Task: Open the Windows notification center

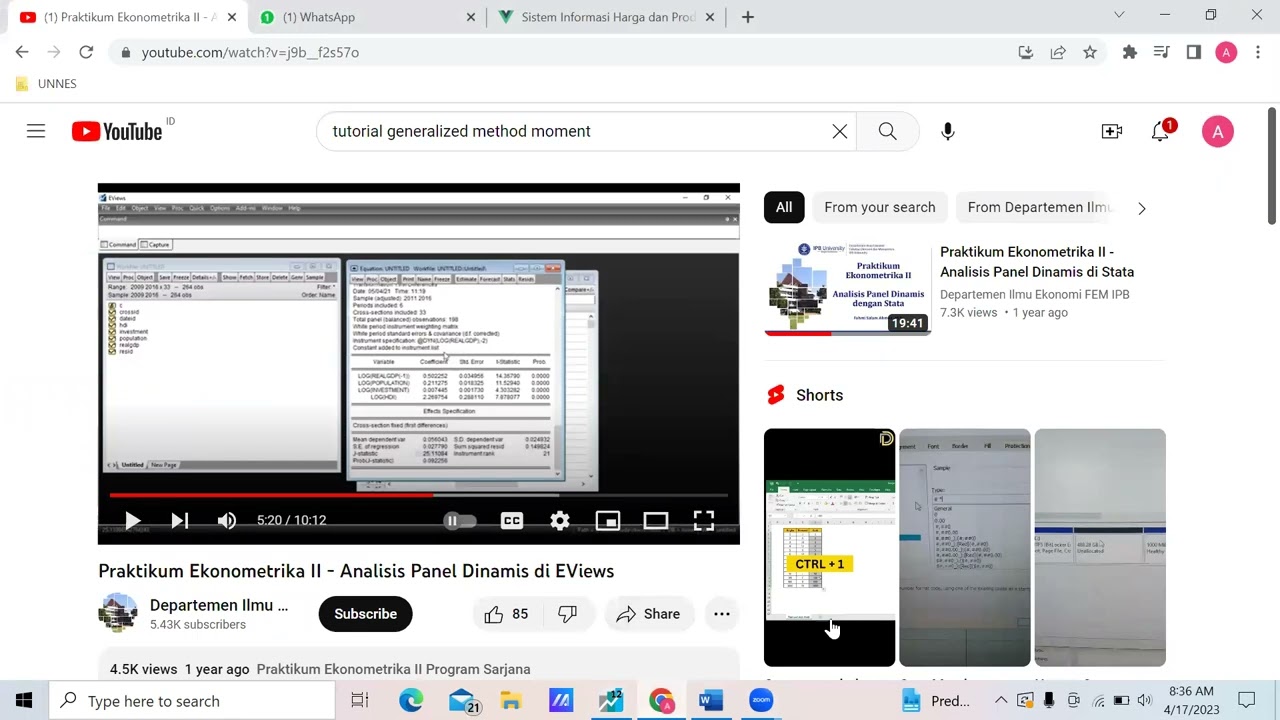Action: pos(1247,701)
